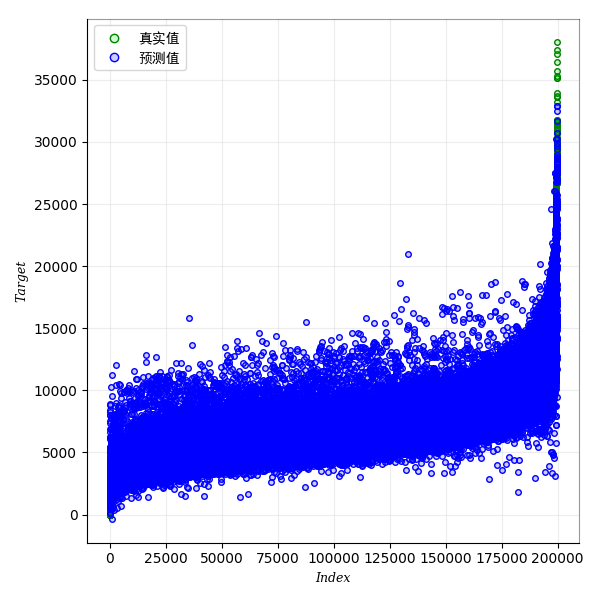The height and width of the screenshot is (600, 600).
Task: Click the green circle marker in legend
Action: tap(114, 38)
